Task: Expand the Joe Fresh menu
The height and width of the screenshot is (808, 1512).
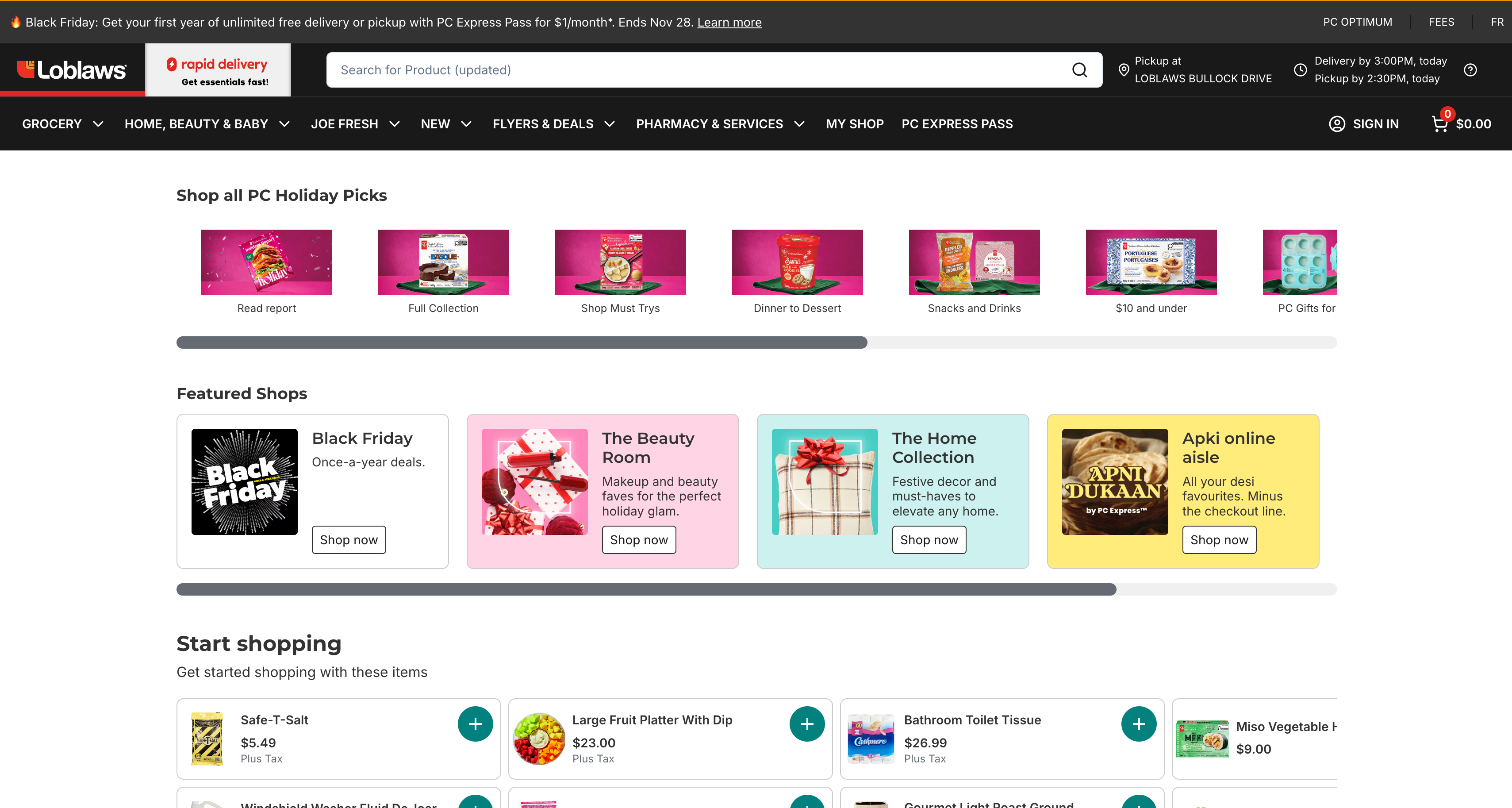Action: click(356, 124)
